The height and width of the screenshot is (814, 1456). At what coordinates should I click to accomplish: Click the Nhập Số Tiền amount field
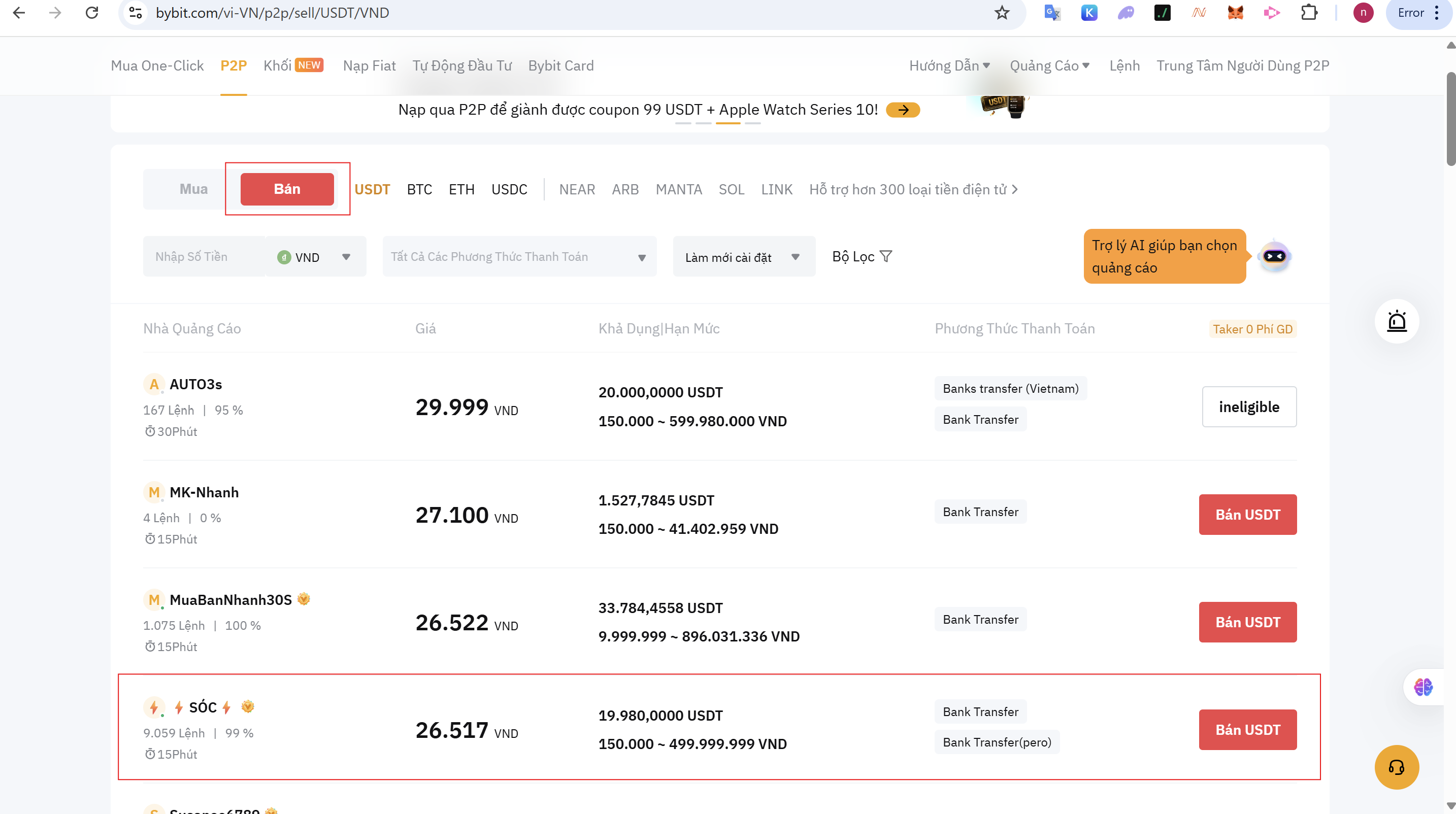pos(204,257)
